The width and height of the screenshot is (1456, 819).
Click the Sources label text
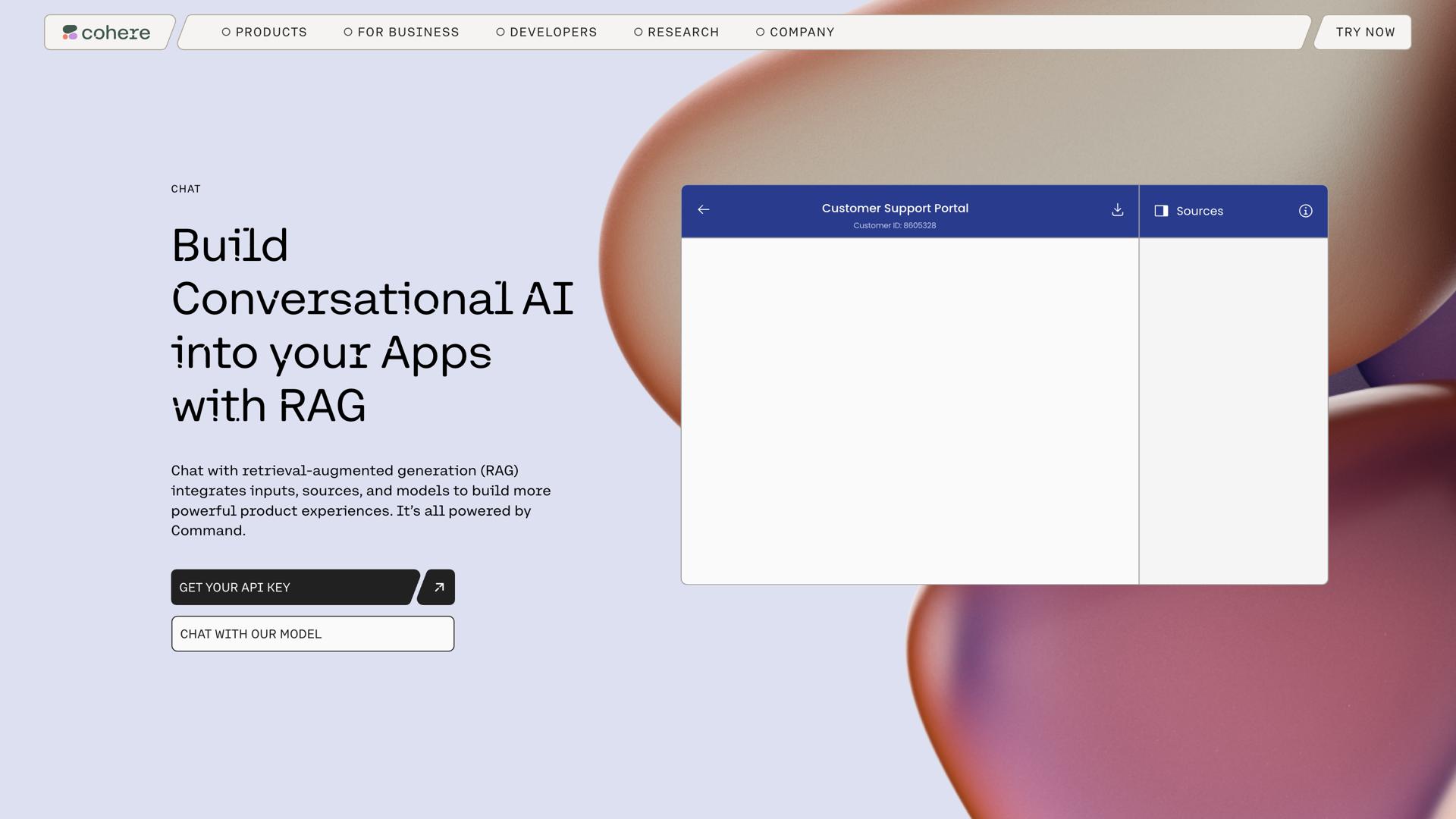[x=1199, y=212]
